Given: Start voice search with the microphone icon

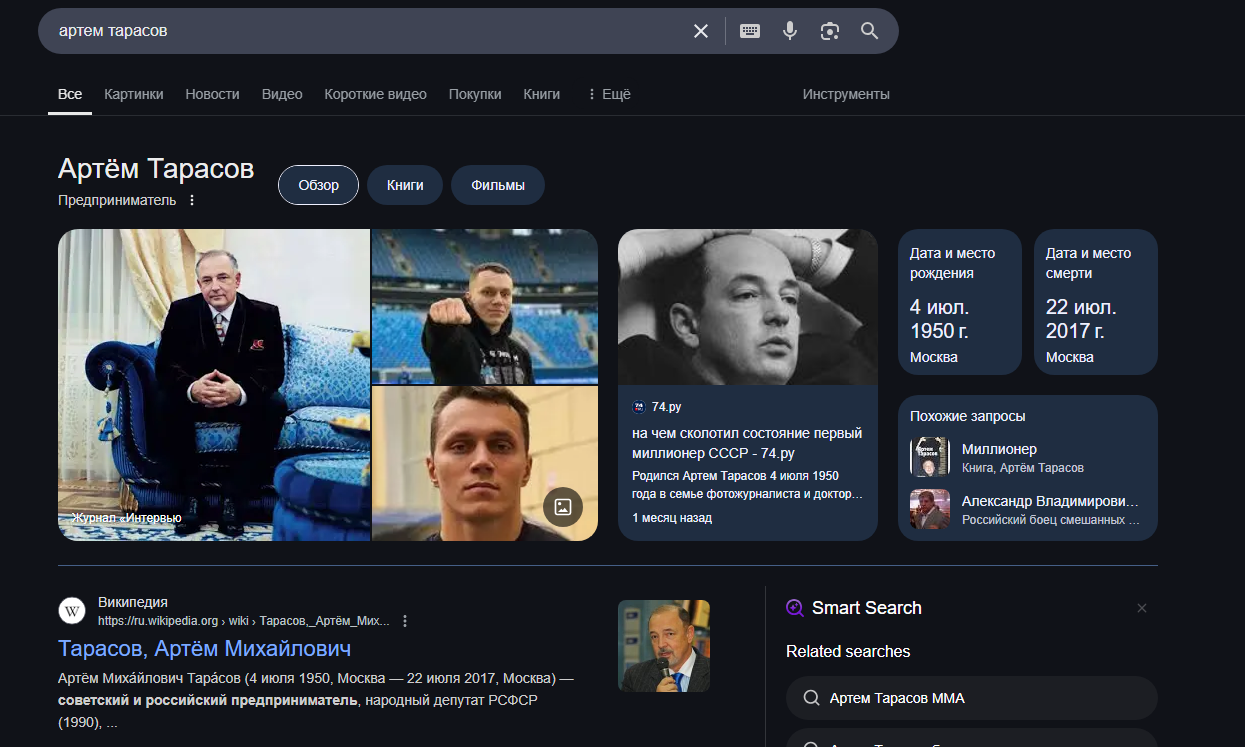Looking at the screenshot, I should tap(790, 31).
